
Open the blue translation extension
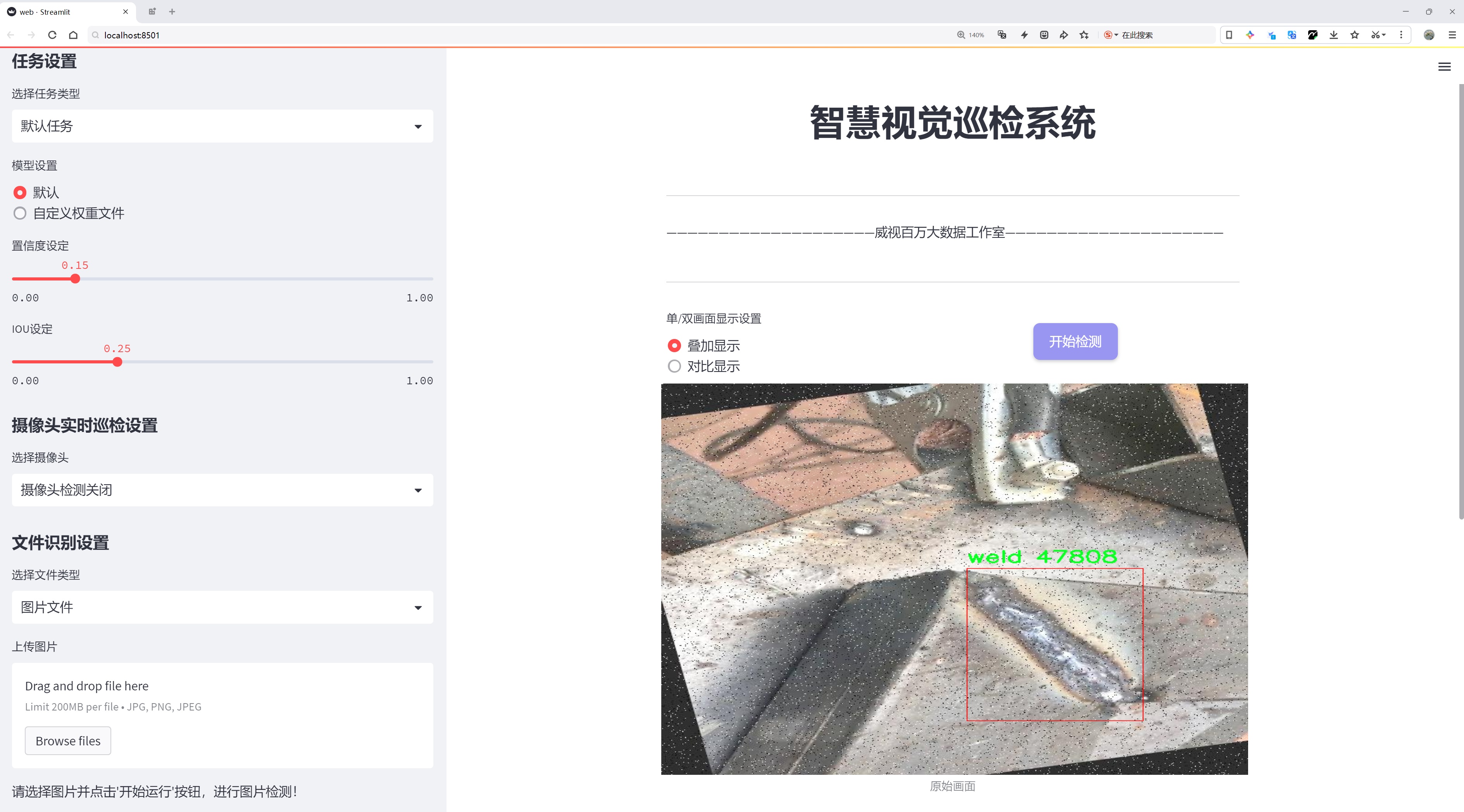(x=1292, y=35)
